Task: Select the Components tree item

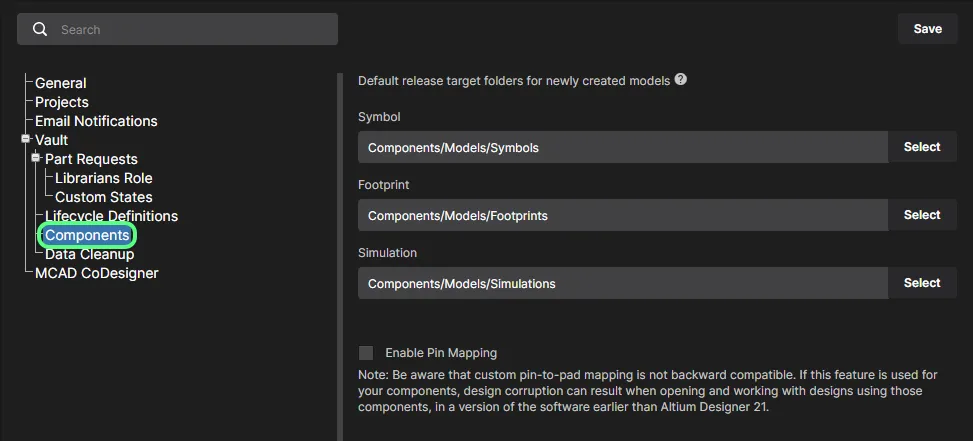Action: click(87, 235)
